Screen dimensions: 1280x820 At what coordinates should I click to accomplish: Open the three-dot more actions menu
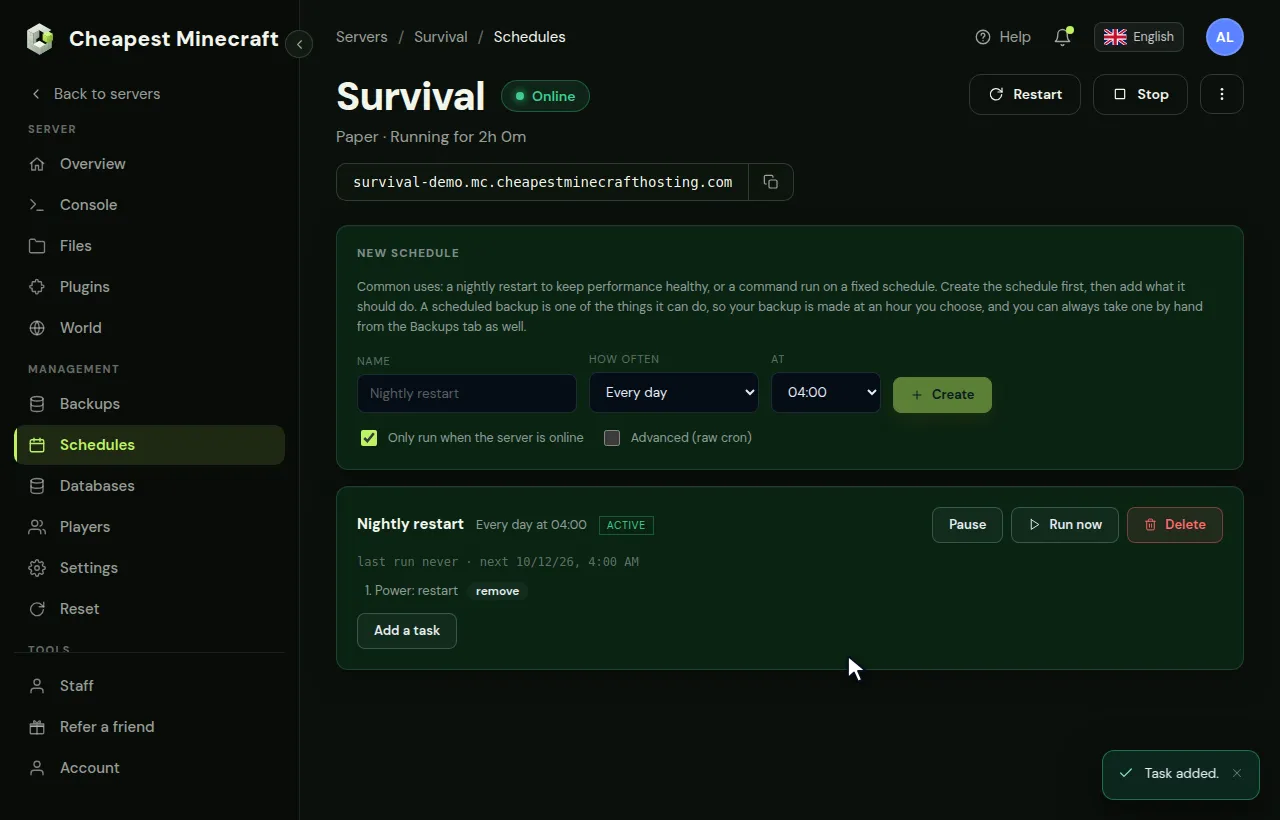1222,94
